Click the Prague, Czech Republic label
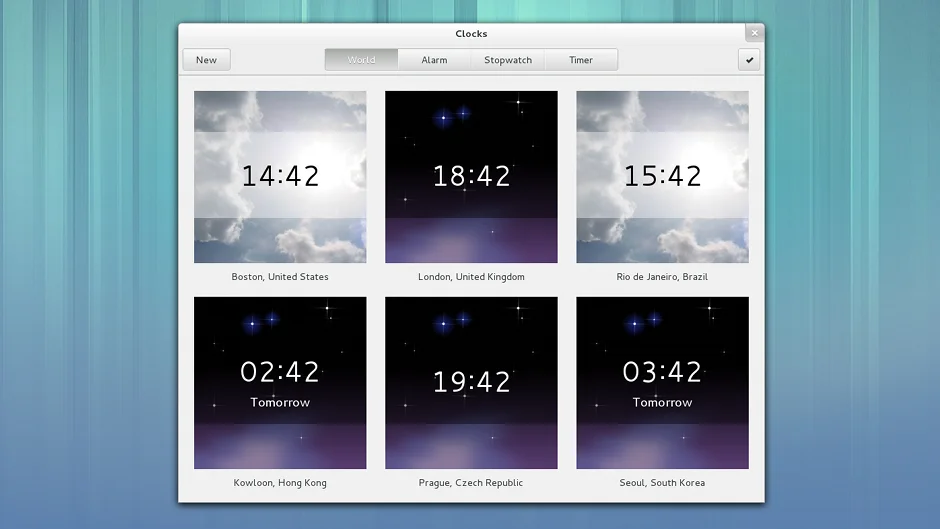 click(x=471, y=483)
